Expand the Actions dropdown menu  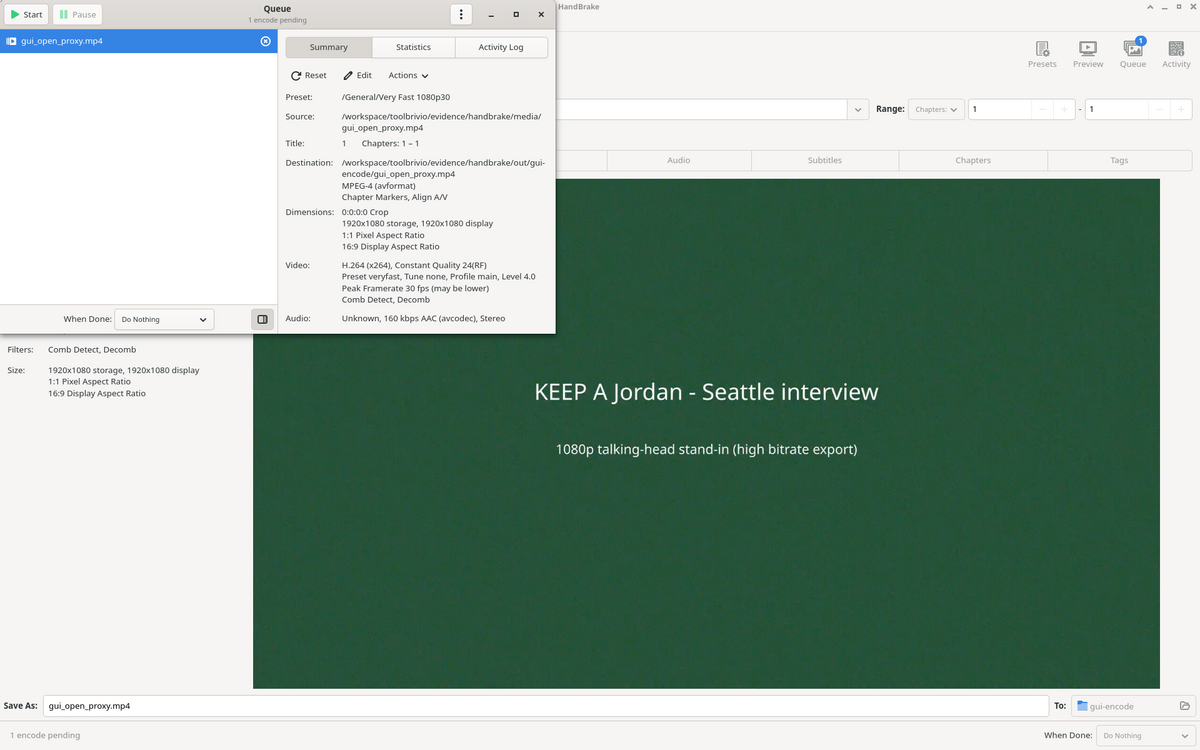(x=408, y=75)
